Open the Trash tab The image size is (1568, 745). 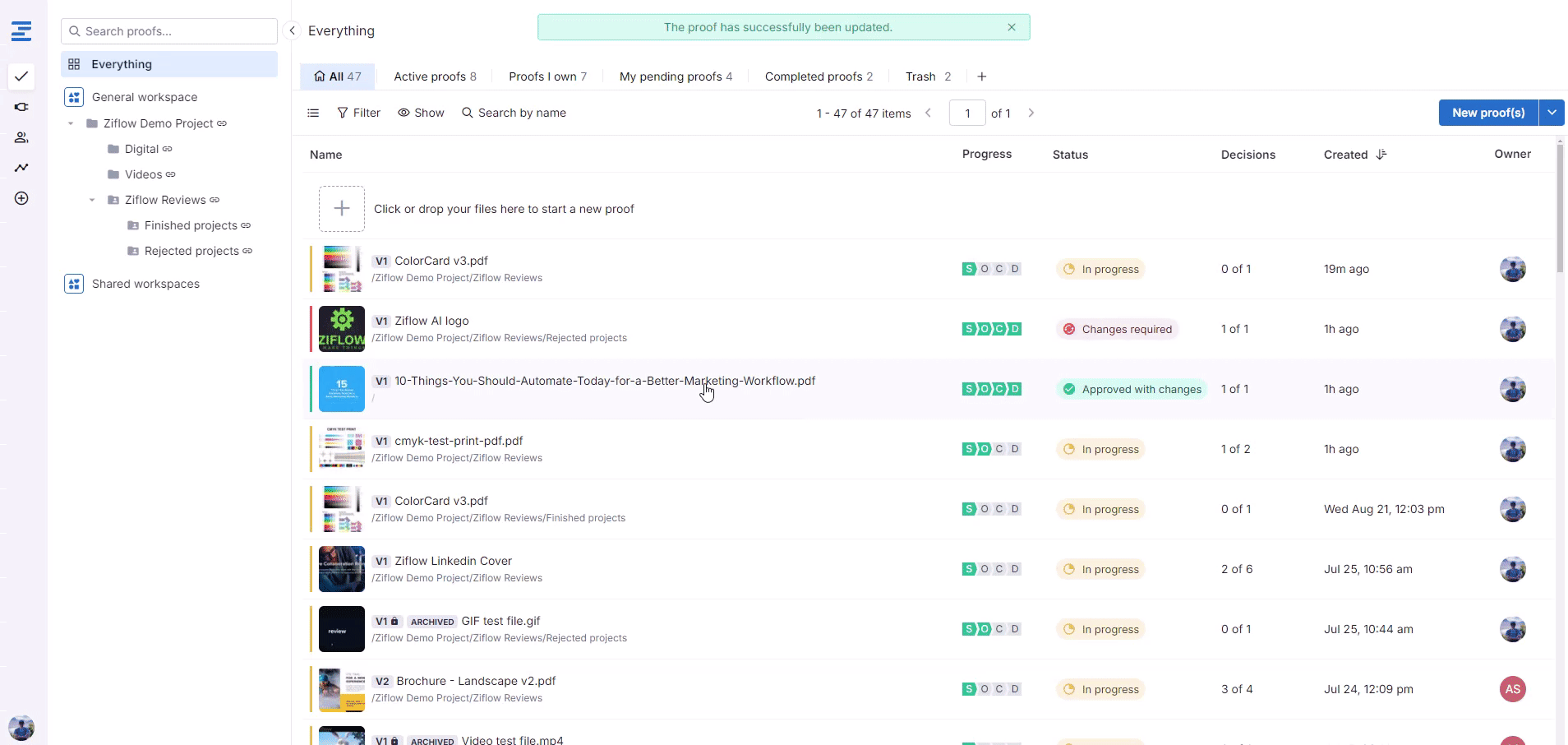point(928,76)
